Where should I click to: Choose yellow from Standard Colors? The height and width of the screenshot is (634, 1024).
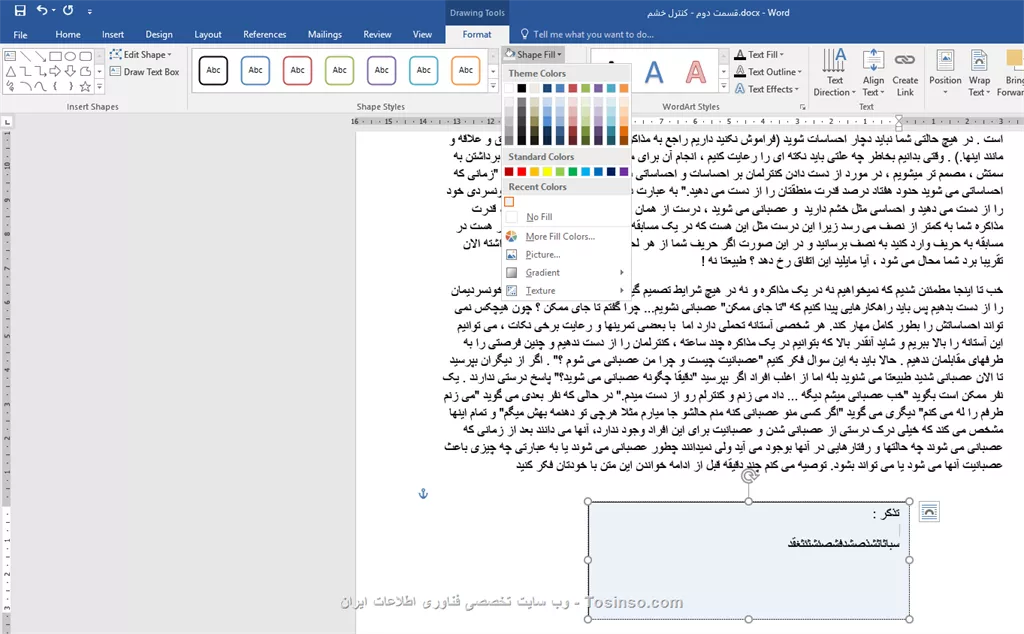coord(547,171)
